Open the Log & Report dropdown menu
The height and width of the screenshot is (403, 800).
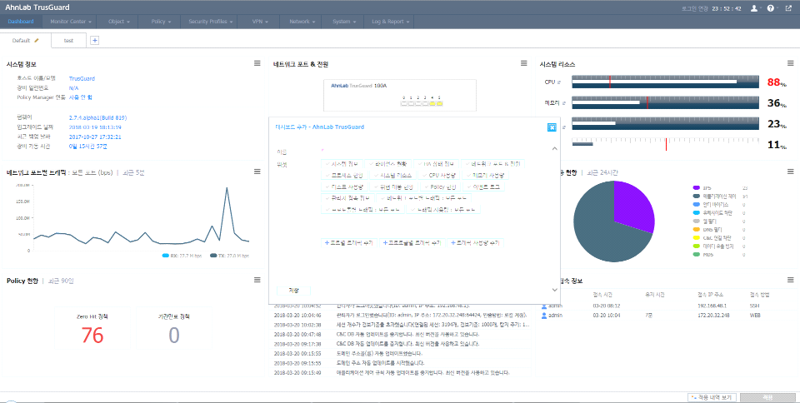click(390, 22)
